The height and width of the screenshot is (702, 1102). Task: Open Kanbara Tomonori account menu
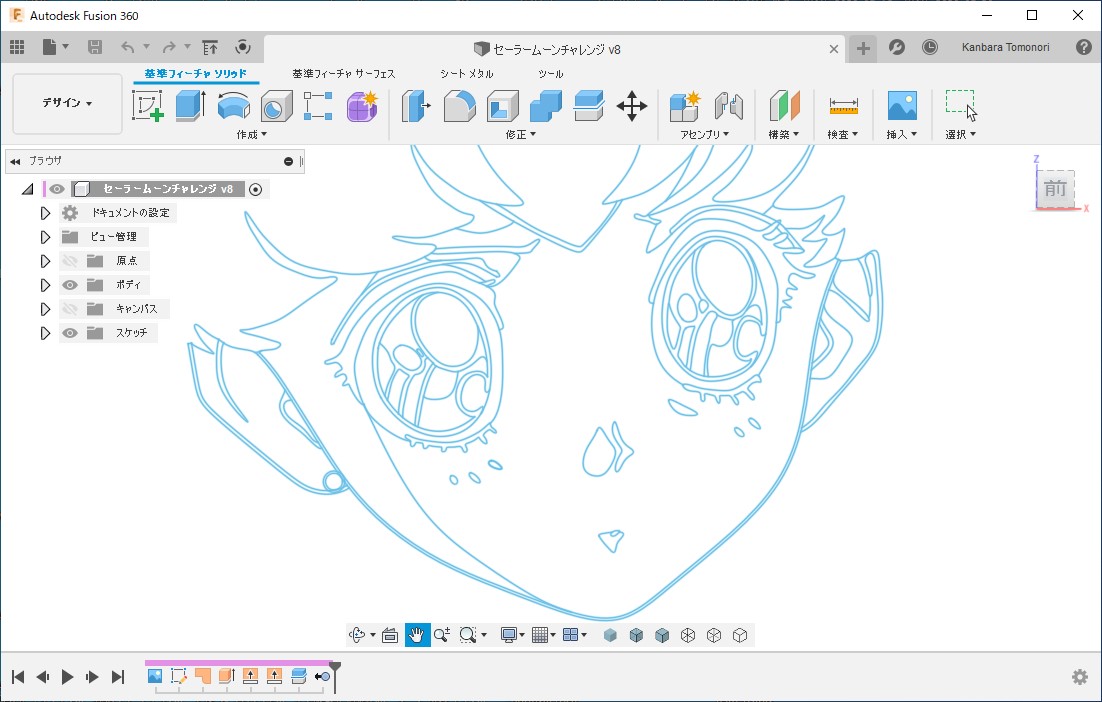[x=1005, y=47]
